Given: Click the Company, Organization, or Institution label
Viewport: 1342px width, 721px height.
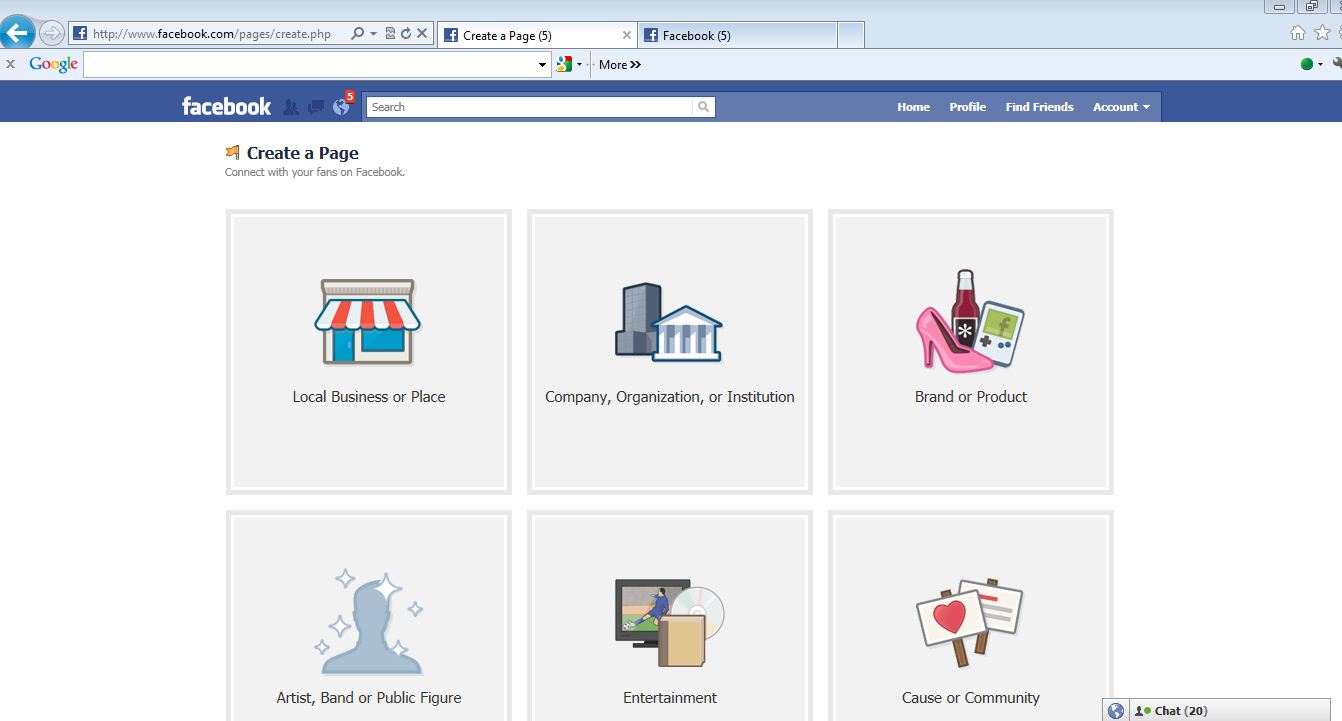Looking at the screenshot, I should click(670, 397).
